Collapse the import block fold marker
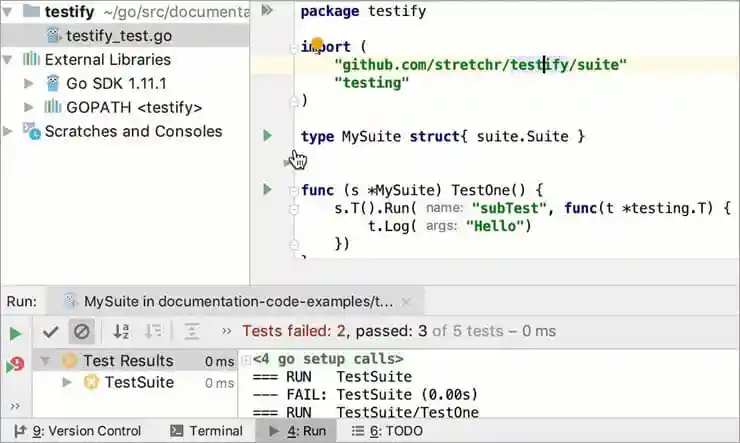 click(x=294, y=47)
